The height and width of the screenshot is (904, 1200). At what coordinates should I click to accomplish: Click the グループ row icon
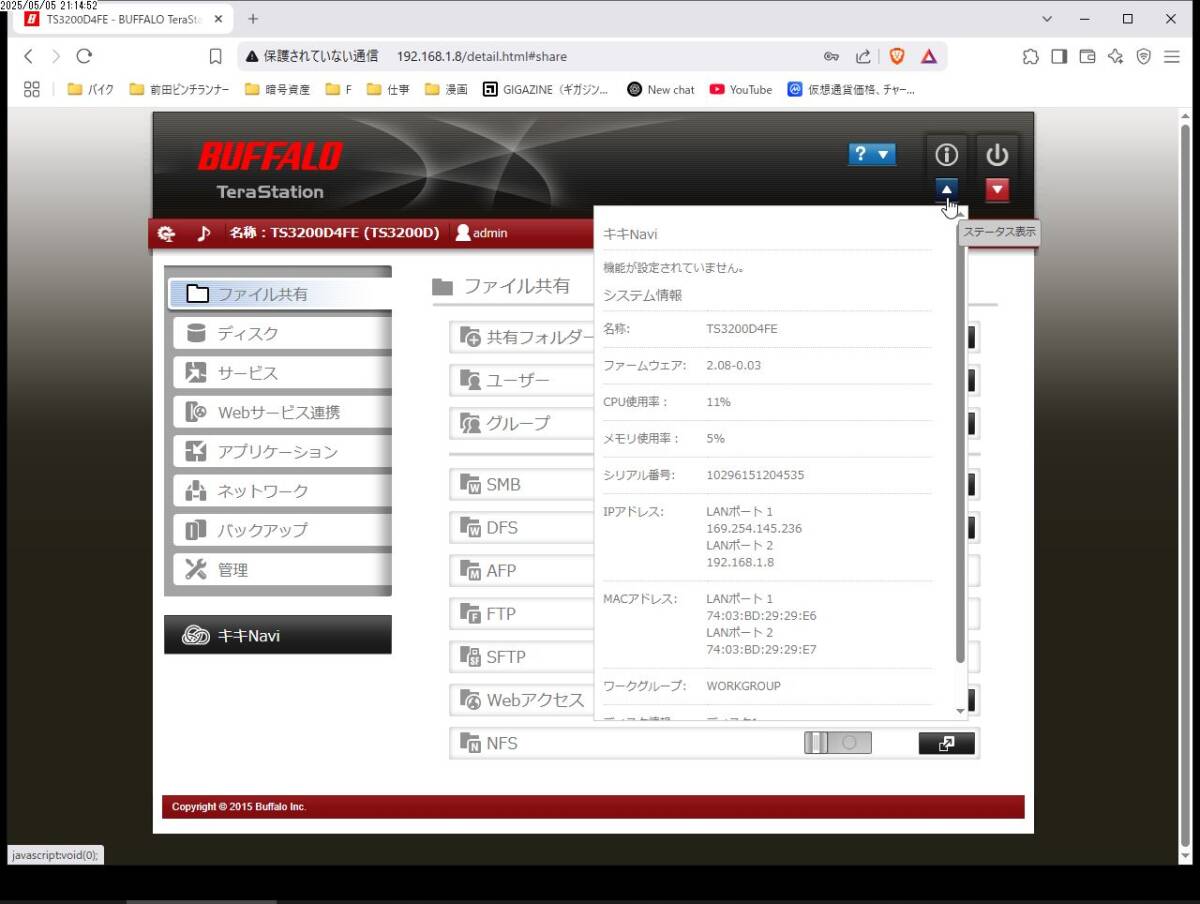pos(470,423)
